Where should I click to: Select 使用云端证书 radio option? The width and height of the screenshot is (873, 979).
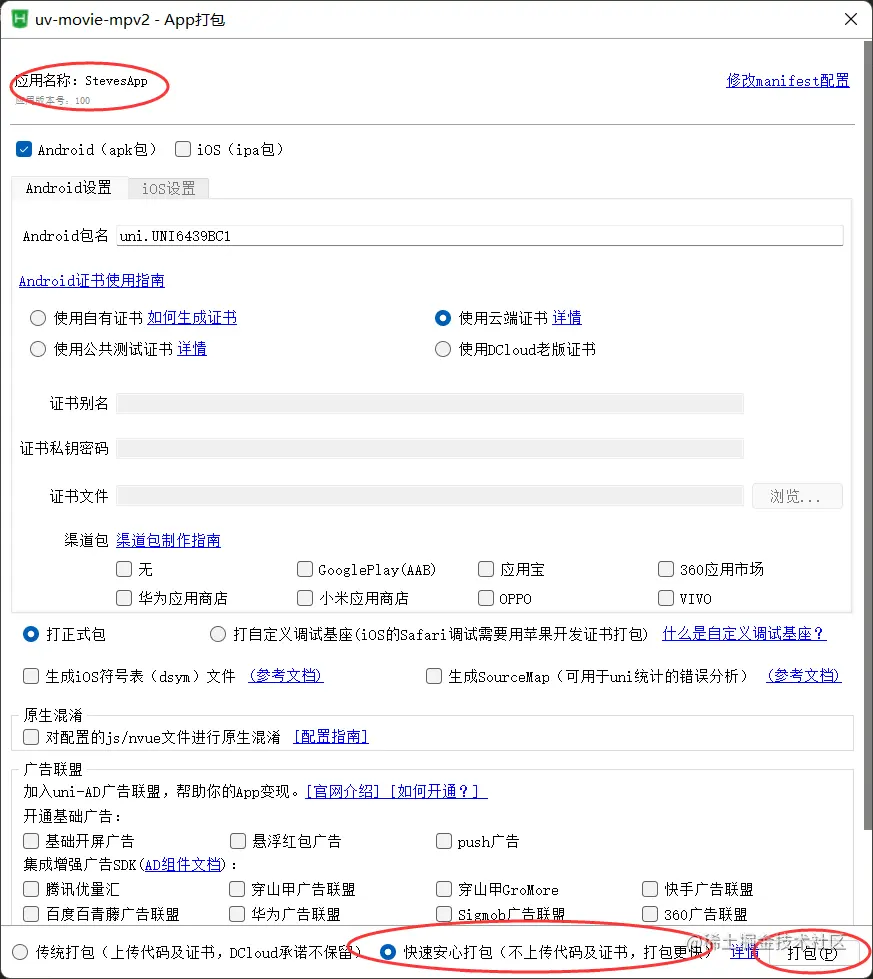pyautogui.click(x=443, y=318)
